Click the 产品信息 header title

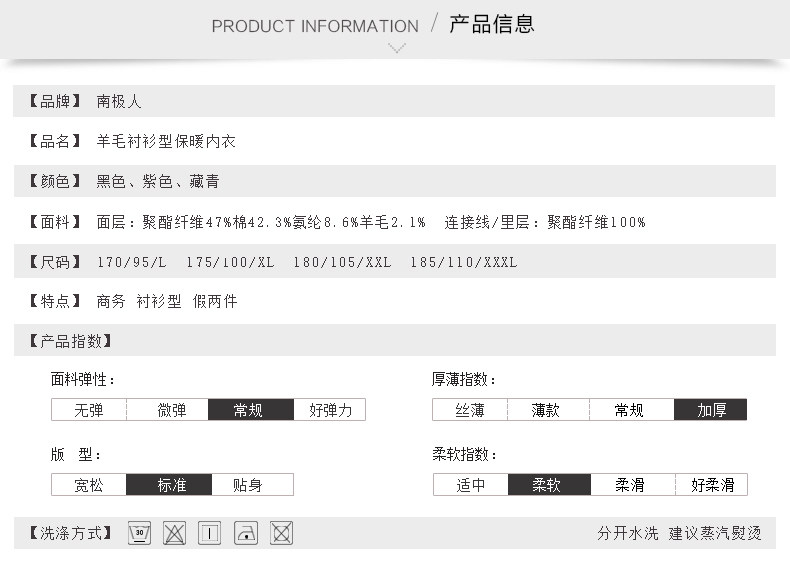(x=491, y=25)
